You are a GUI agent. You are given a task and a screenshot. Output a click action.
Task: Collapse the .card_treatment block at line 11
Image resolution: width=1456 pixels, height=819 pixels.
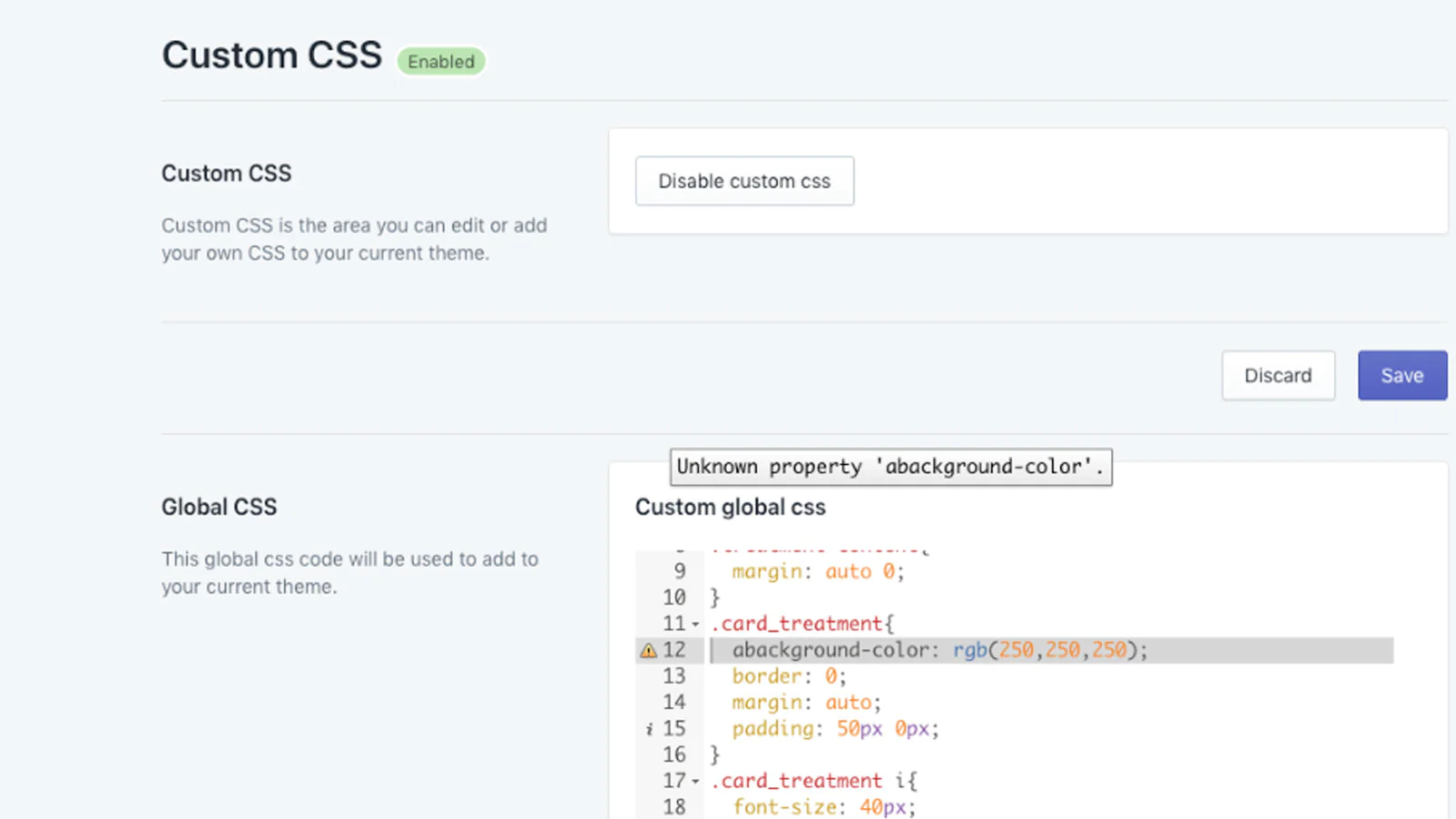[695, 624]
